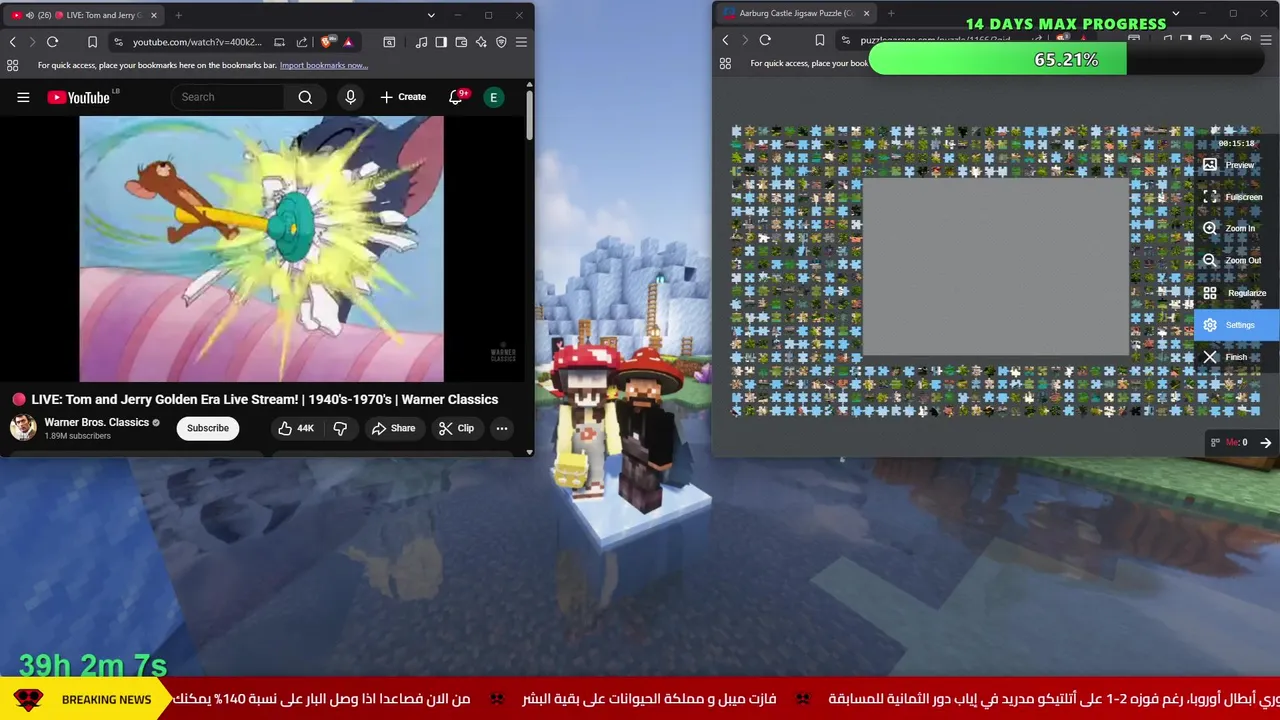Viewport: 1280px width, 720px height.
Task: Reload the puzzle page
Action: [765, 40]
